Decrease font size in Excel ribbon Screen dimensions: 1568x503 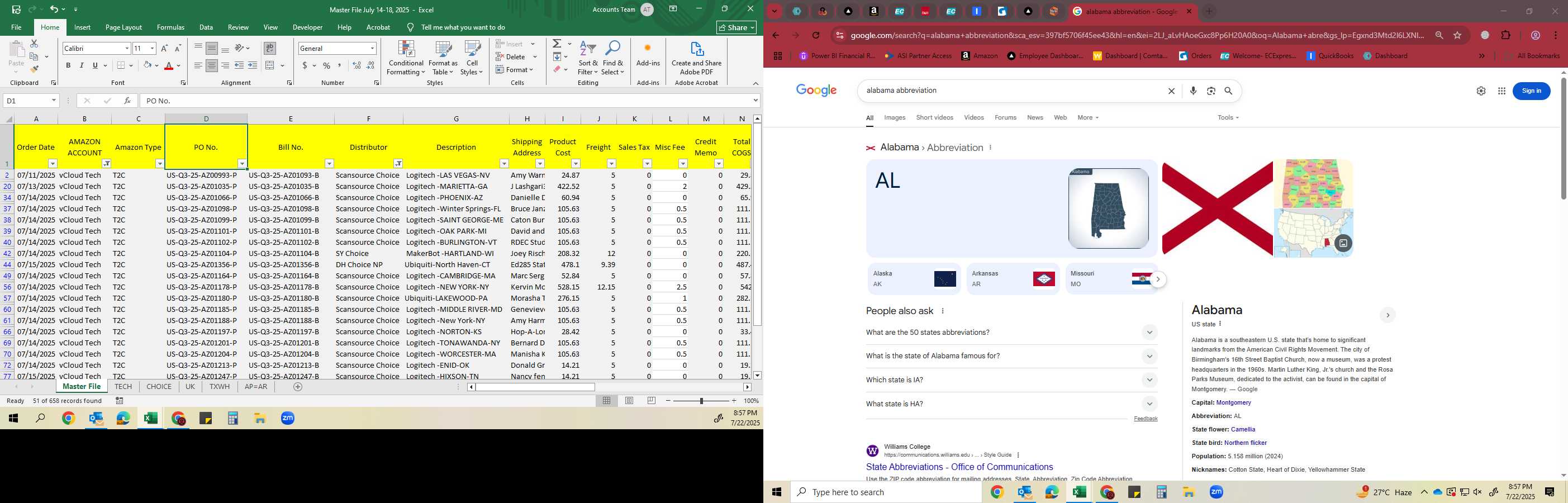[178, 48]
